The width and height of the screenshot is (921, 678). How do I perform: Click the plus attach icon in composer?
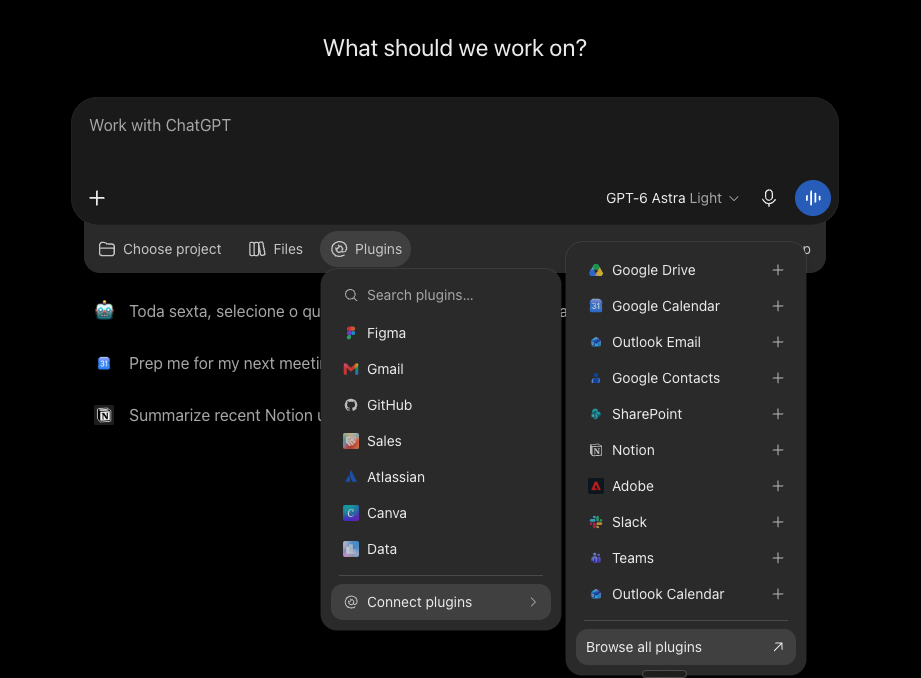coord(97,198)
